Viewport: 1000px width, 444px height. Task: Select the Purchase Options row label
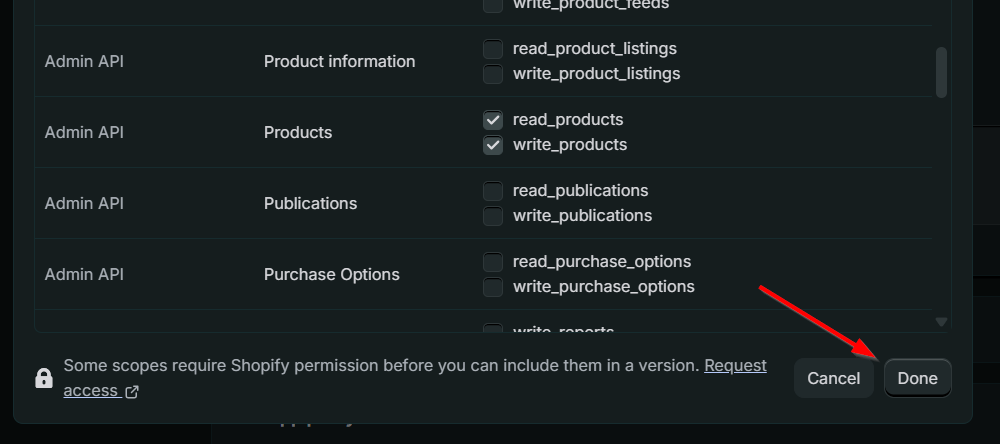[331, 274]
